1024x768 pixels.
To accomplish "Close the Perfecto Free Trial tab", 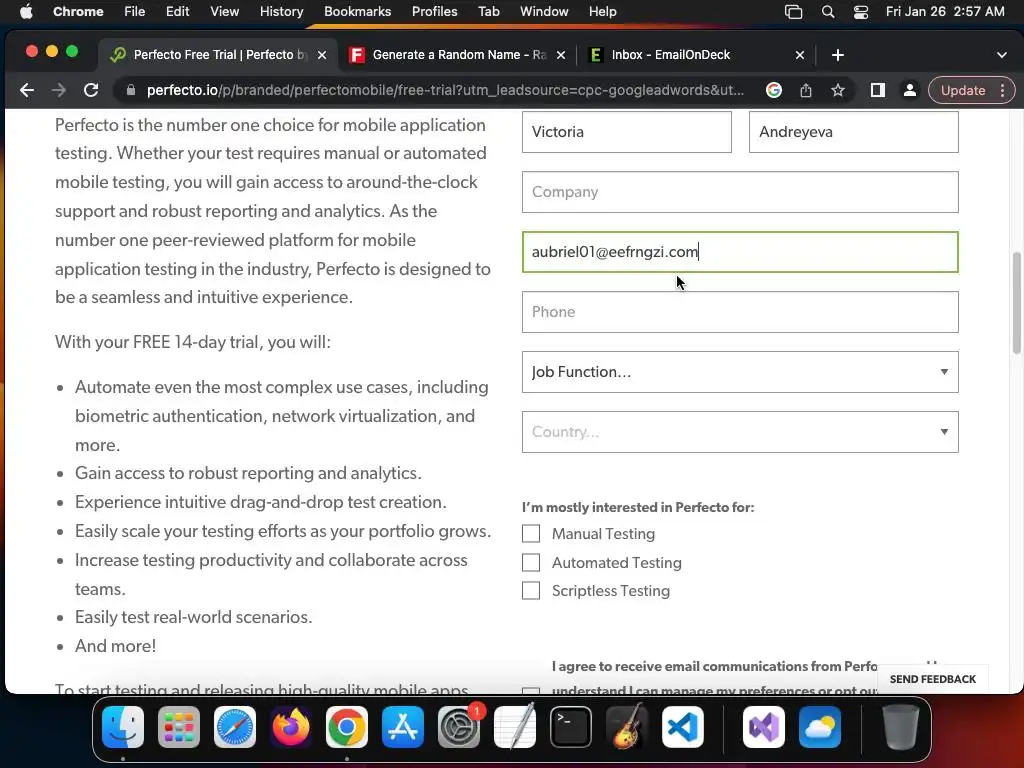I will (322, 56).
